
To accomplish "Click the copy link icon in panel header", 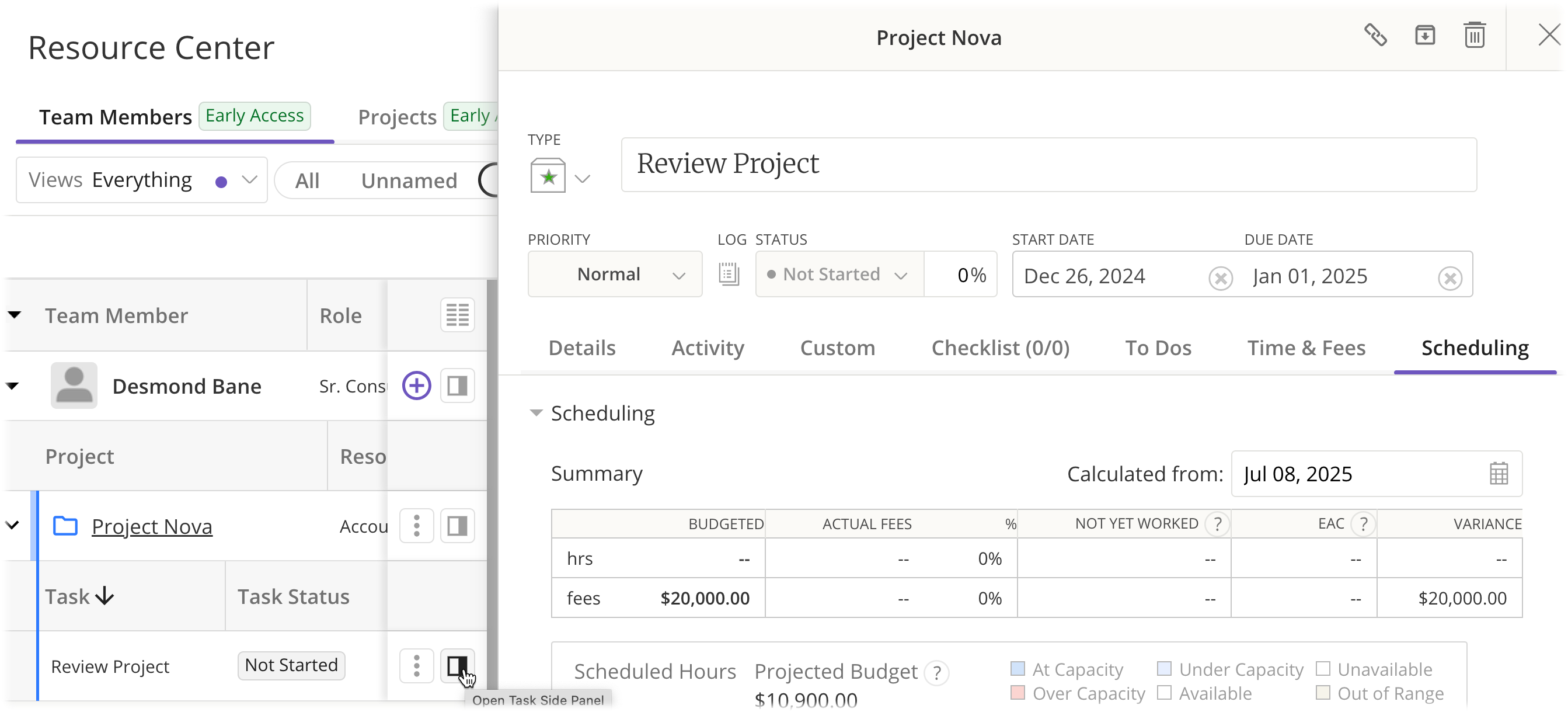I will (1375, 35).
